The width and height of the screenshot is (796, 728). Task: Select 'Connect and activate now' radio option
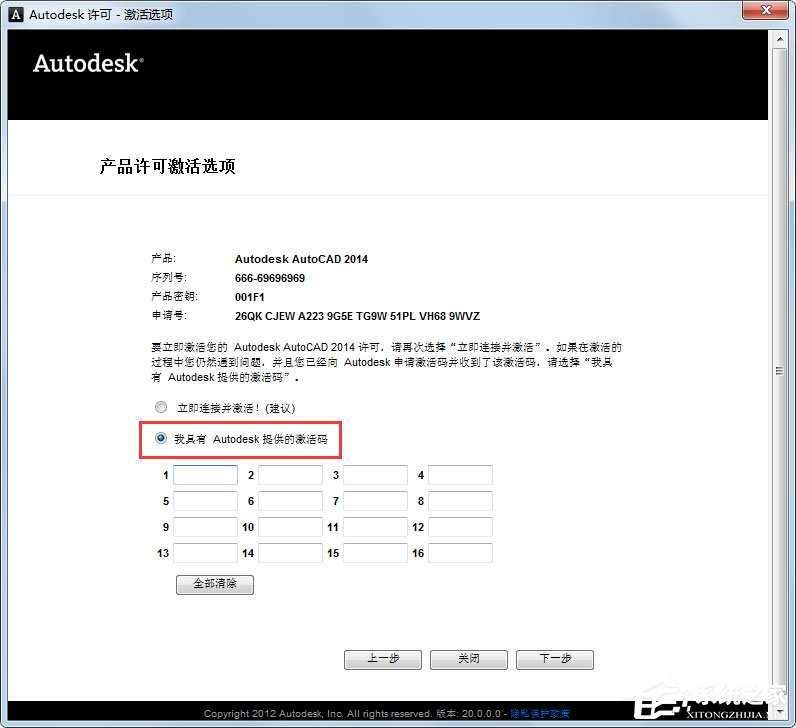(161, 407)
